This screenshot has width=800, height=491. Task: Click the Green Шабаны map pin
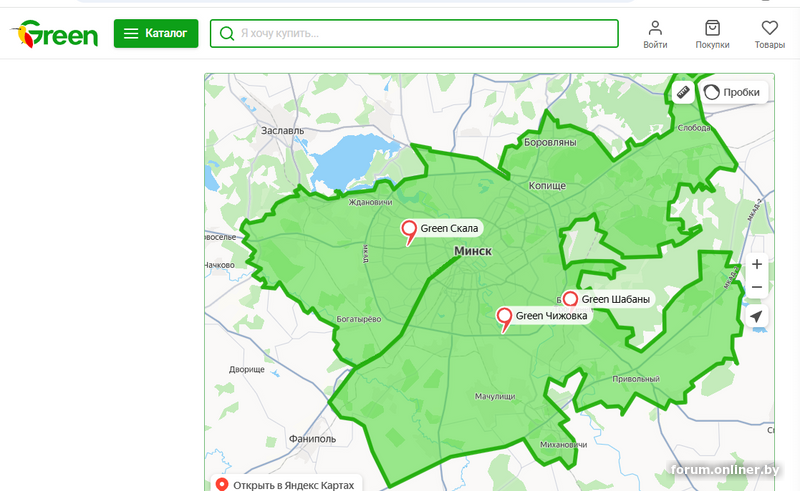570,300
